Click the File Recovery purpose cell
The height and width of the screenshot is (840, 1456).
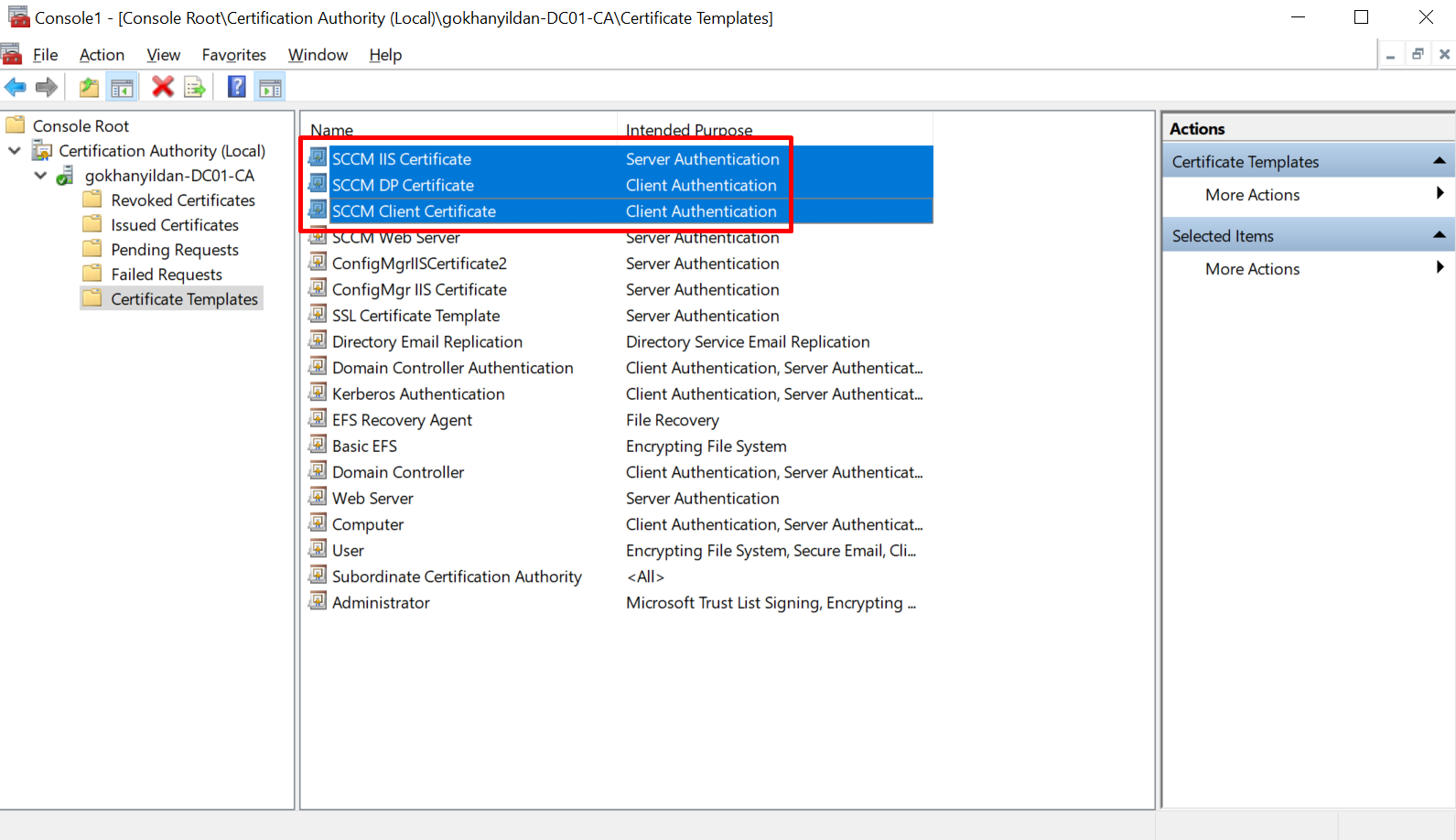[x=672, y=420]
